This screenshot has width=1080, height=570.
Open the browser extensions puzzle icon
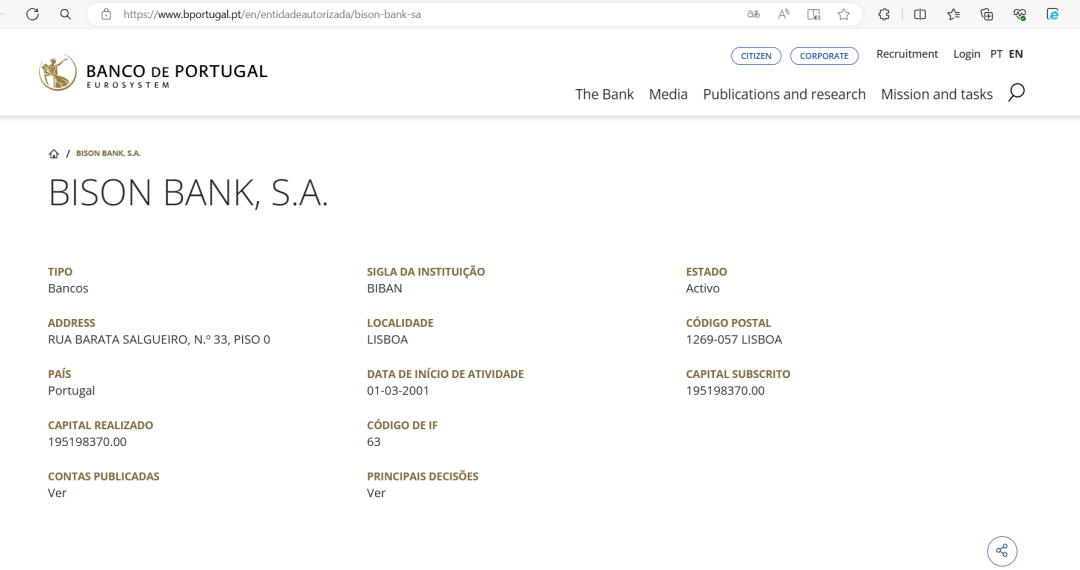click(x=884, y=14)
